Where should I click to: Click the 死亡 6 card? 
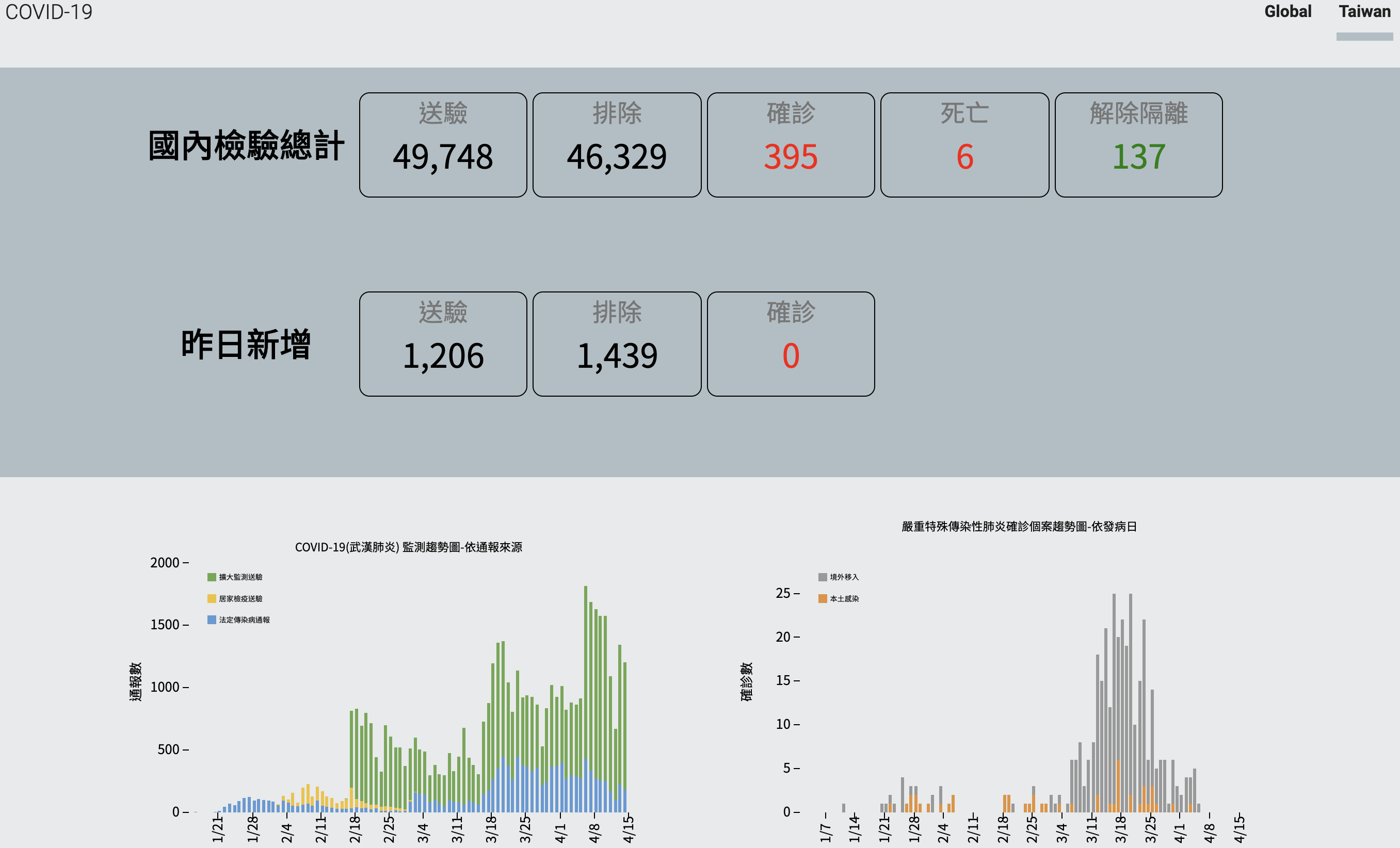tap(964, 145)
